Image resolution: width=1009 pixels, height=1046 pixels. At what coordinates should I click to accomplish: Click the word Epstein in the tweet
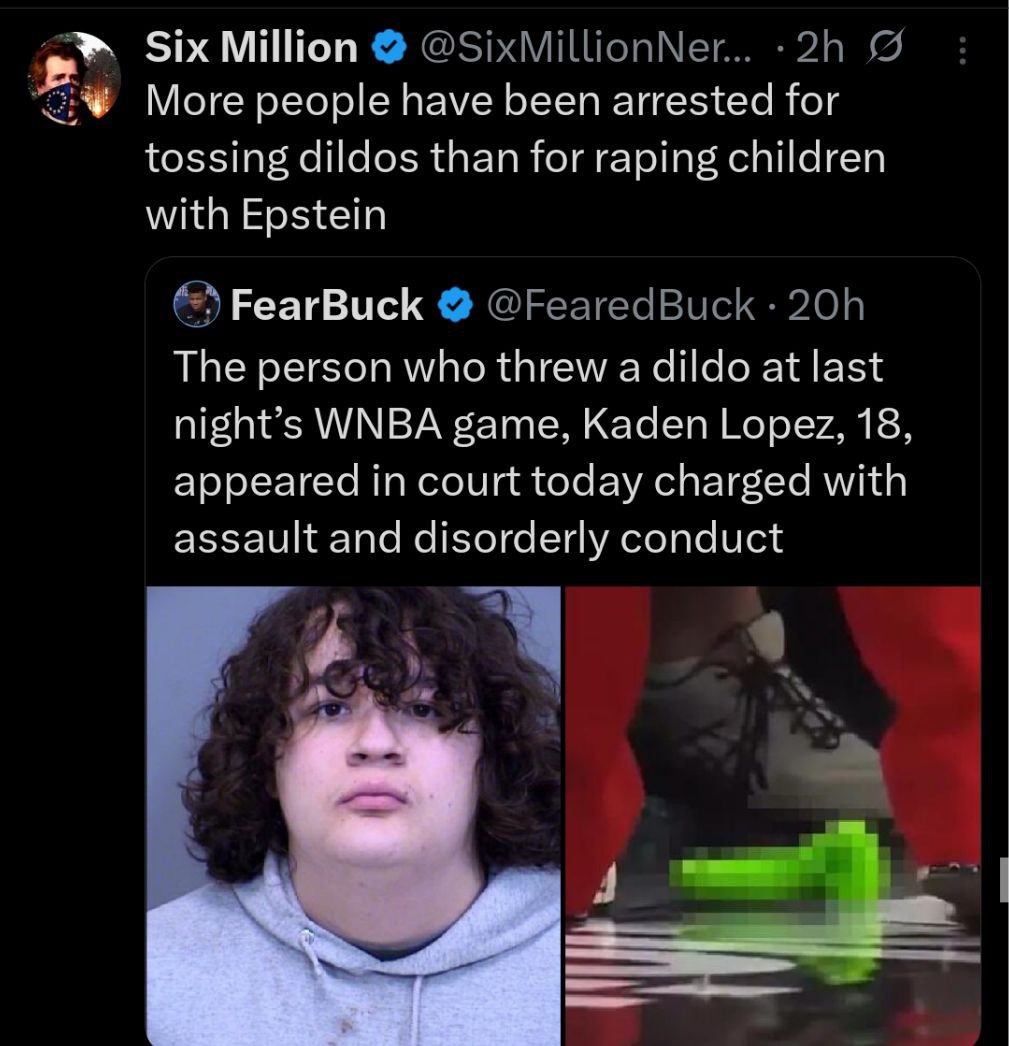click(313, 215)
